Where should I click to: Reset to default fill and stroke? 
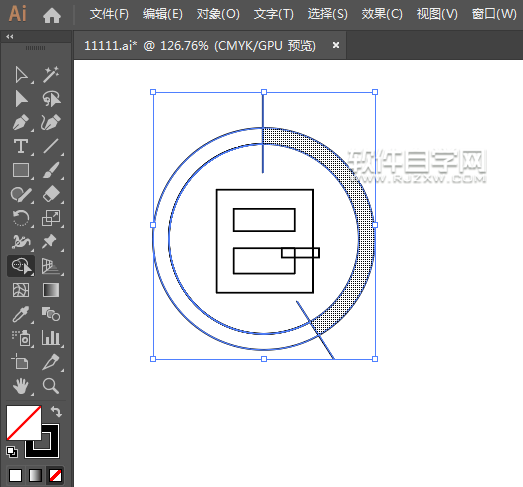pos(12,452)
